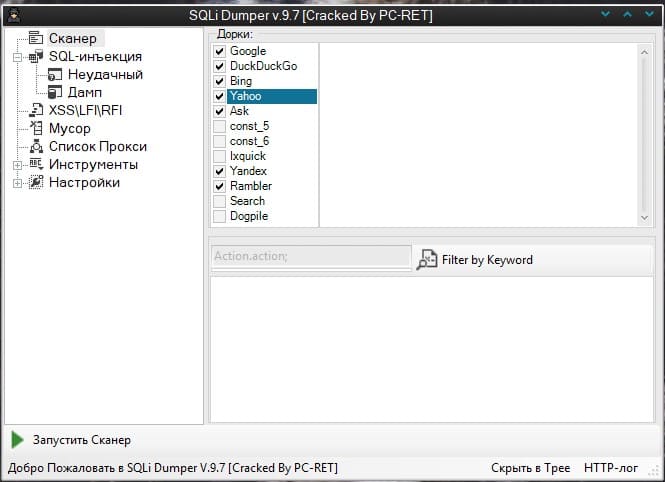Click the Yandex label text

tap(248, 171)
